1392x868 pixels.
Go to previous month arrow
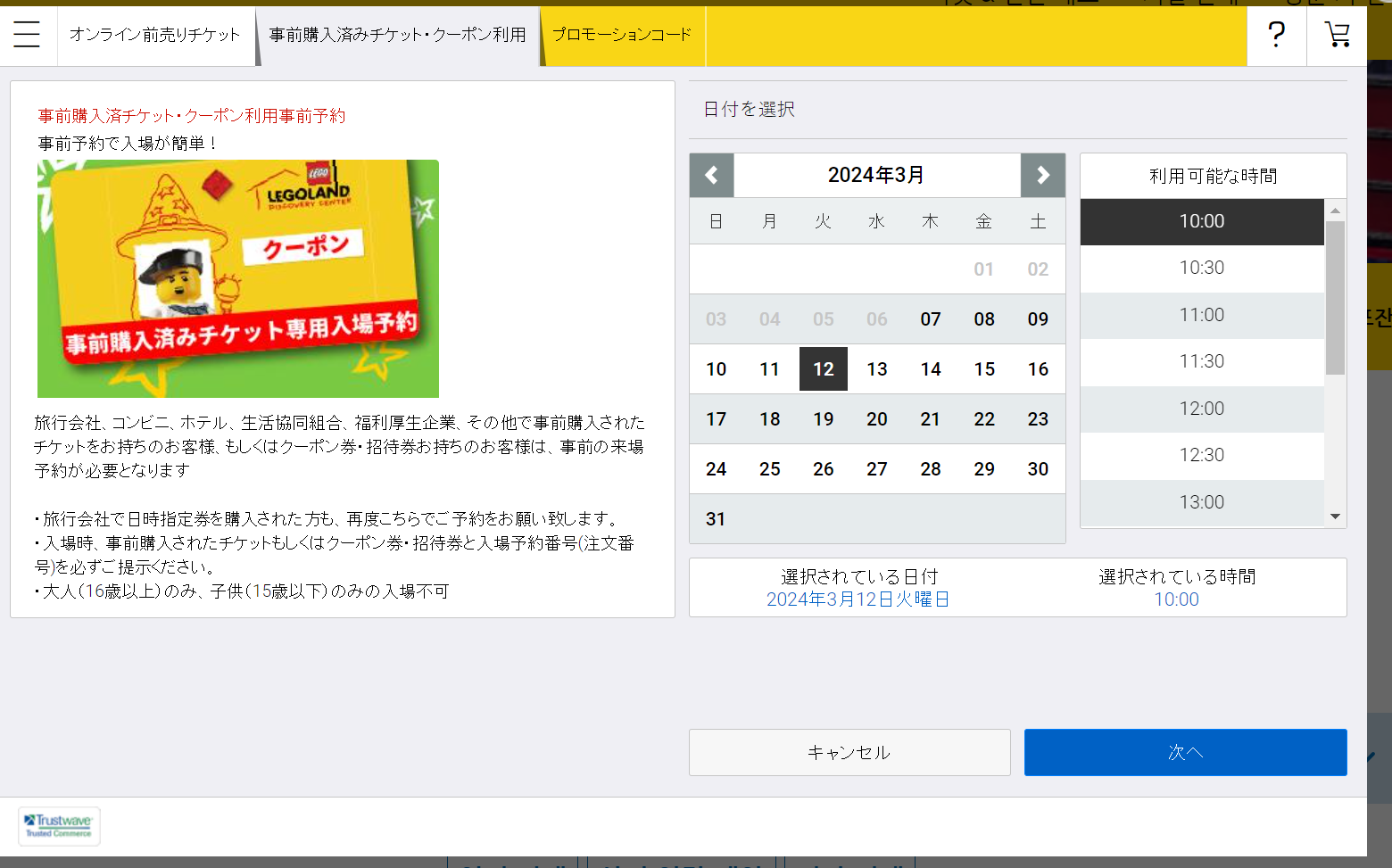point(712,175)
